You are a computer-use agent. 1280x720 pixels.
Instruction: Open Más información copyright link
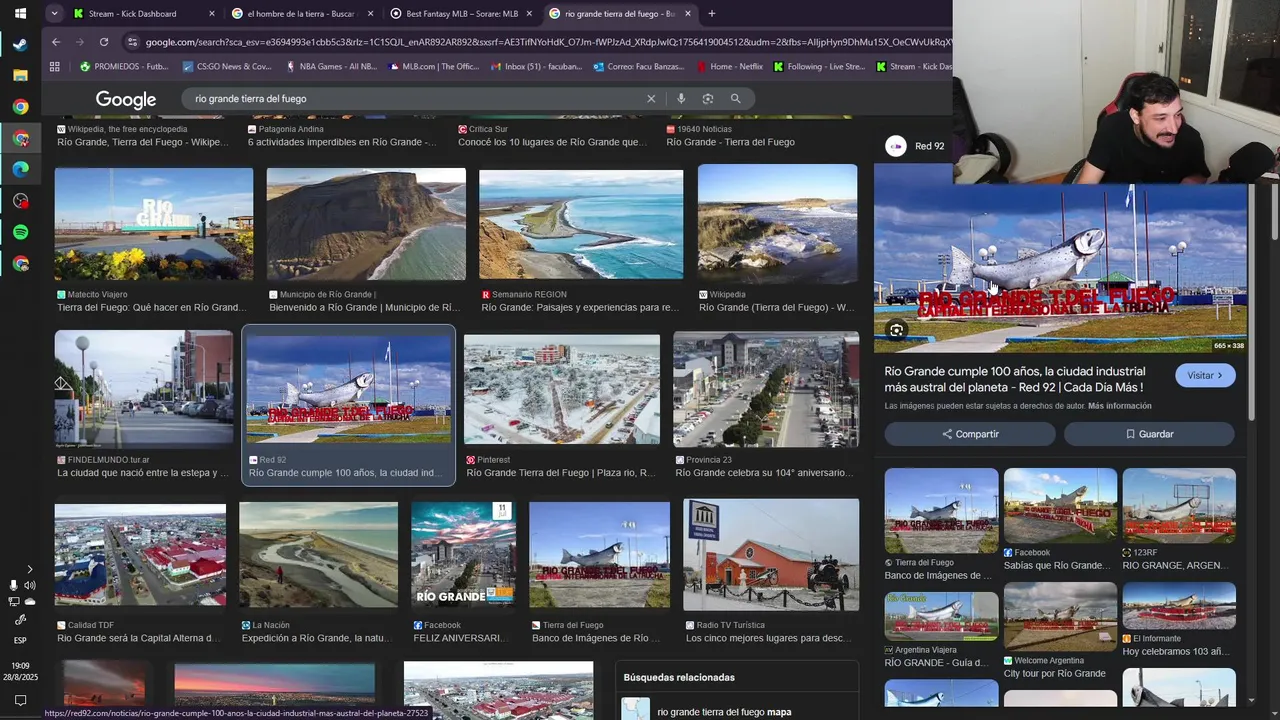pyautogui.click(x=1120, y=406)
